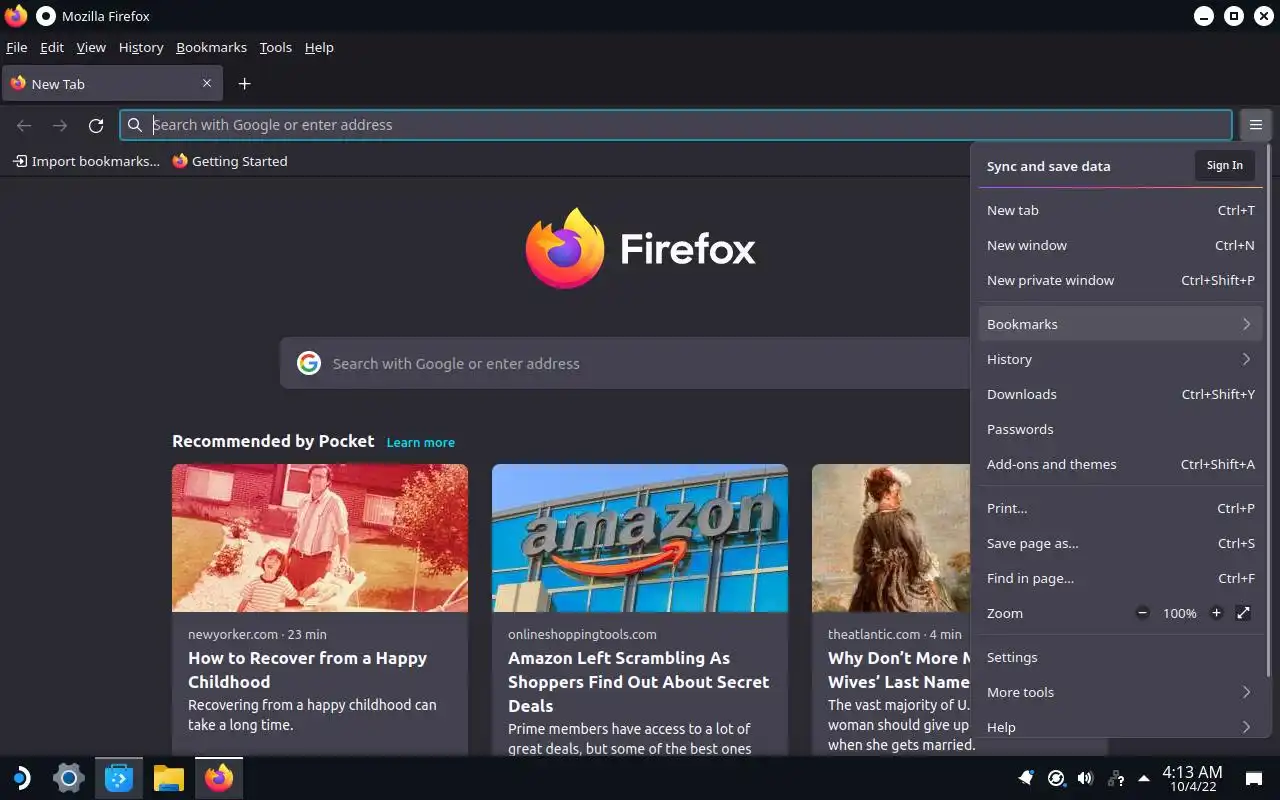
Task: Open System Settings from the taskbar
Action: [x=68, y=777]
